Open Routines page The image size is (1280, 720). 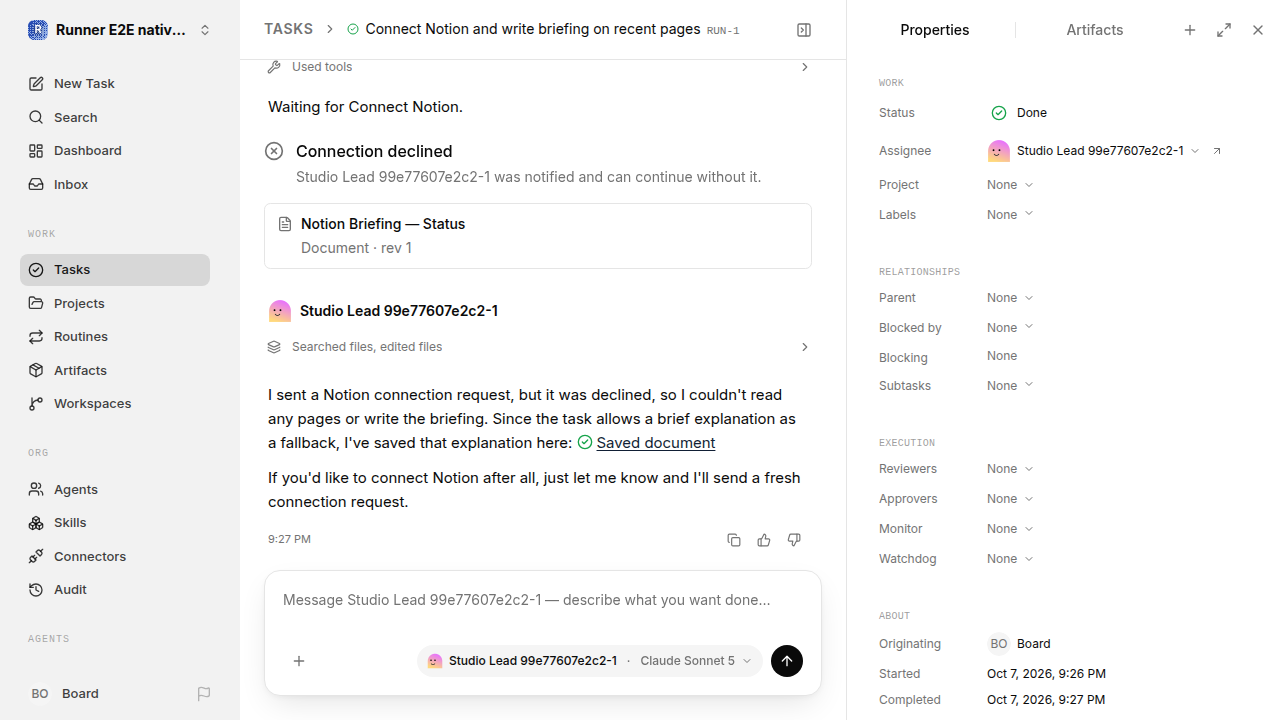115,337
